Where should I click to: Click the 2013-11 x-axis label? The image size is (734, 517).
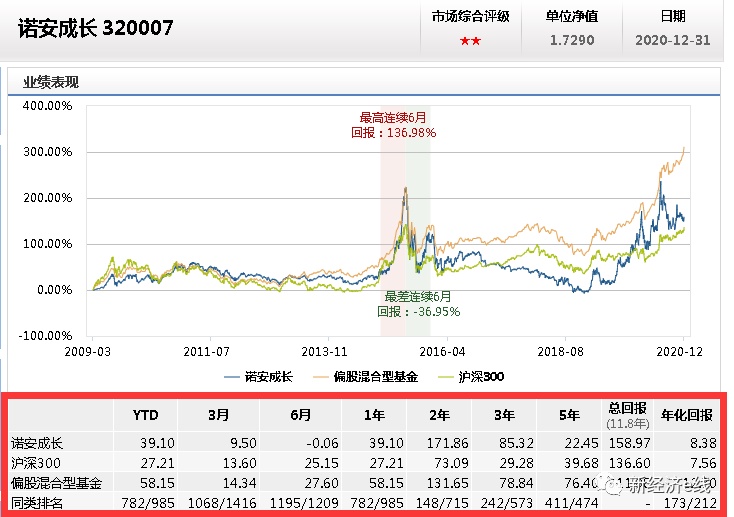coord(324,352)
